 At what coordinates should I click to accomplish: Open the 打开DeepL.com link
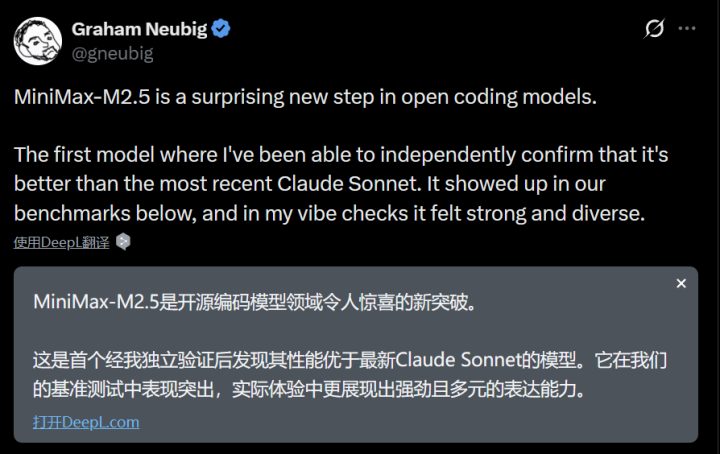click(x=86, y=421)
